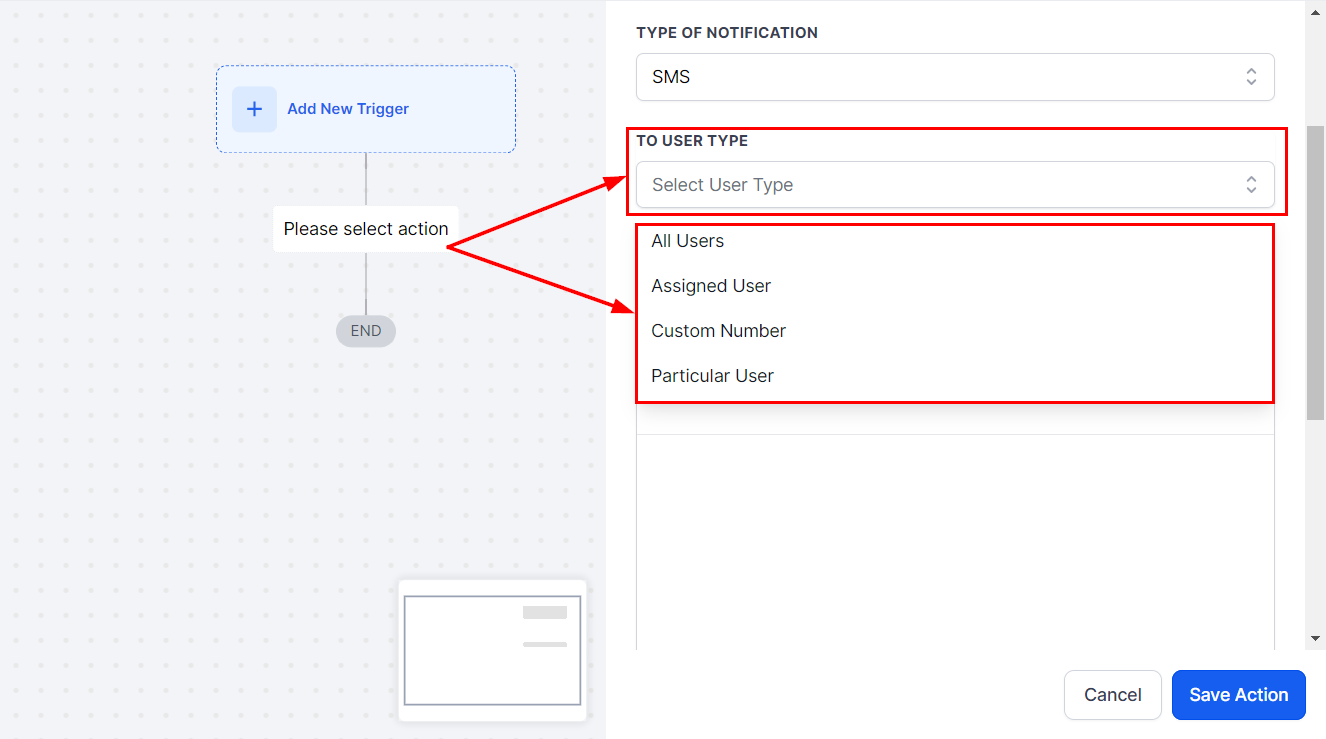Image resolution: width=1326 pixels, height=739 pixels.
Task: Pick Custom Number from the options
Action: [719, 331]
